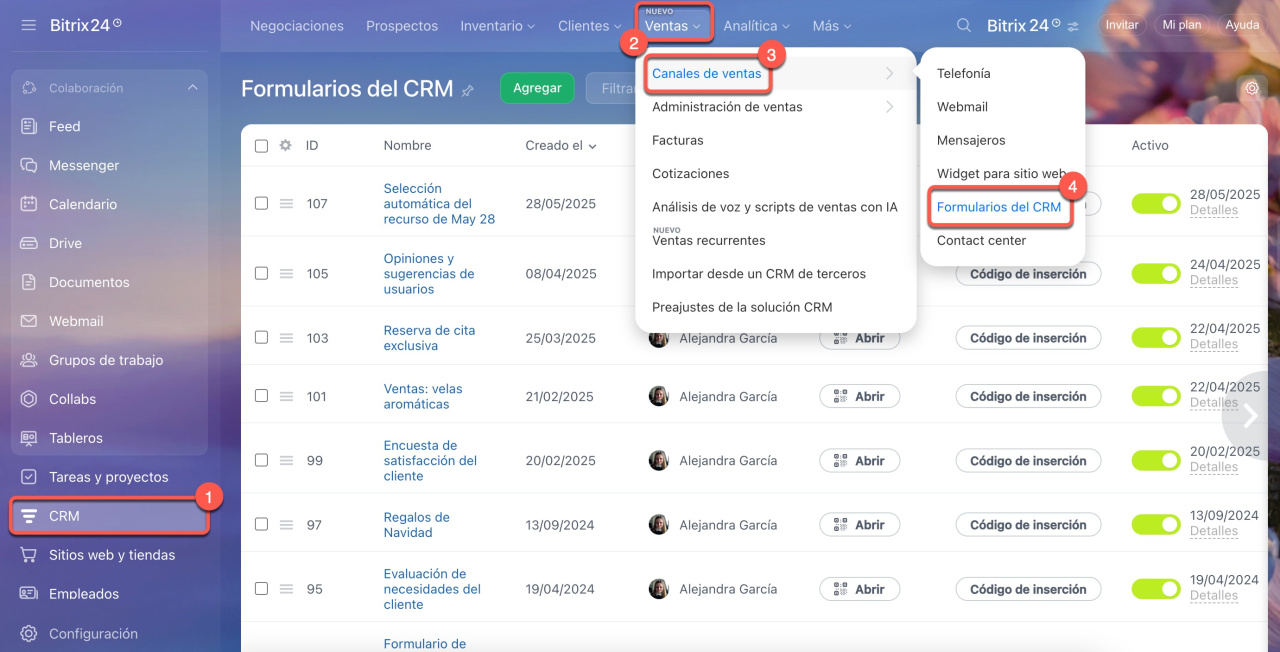
Task: Click the Tableros sidebar icon
Action: [29, 438]
